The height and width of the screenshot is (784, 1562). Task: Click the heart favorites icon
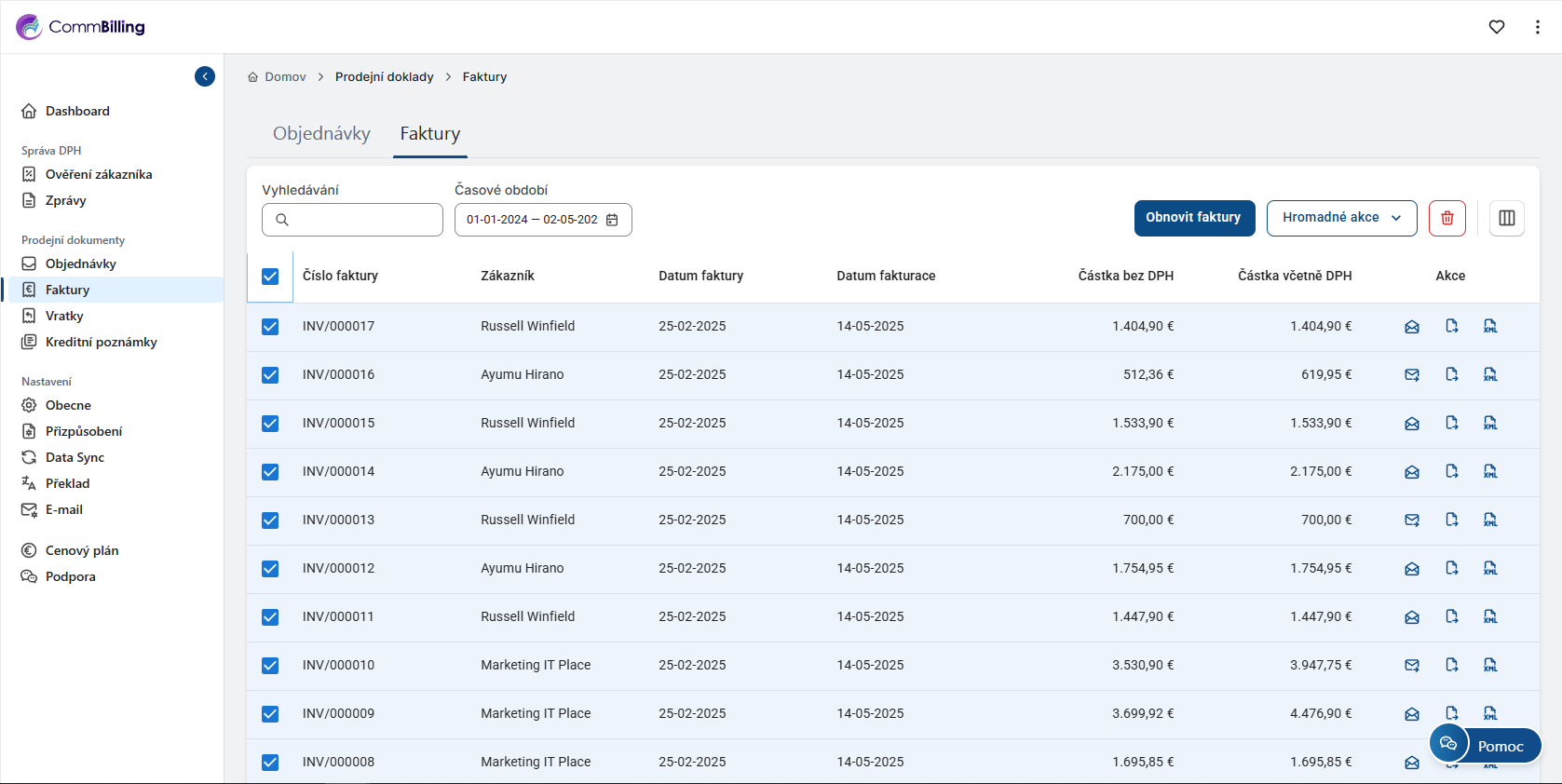(x=1496, y=27)
